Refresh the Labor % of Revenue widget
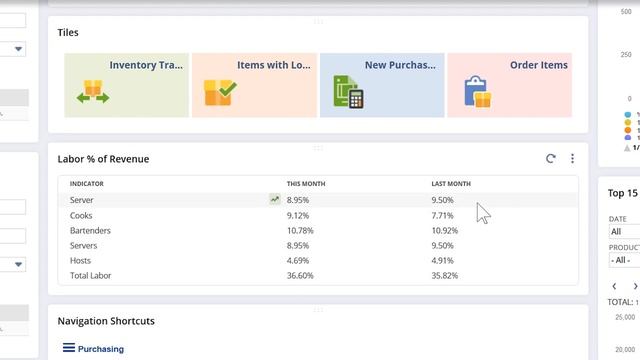The image size is (640, 360). click(551, 158)
